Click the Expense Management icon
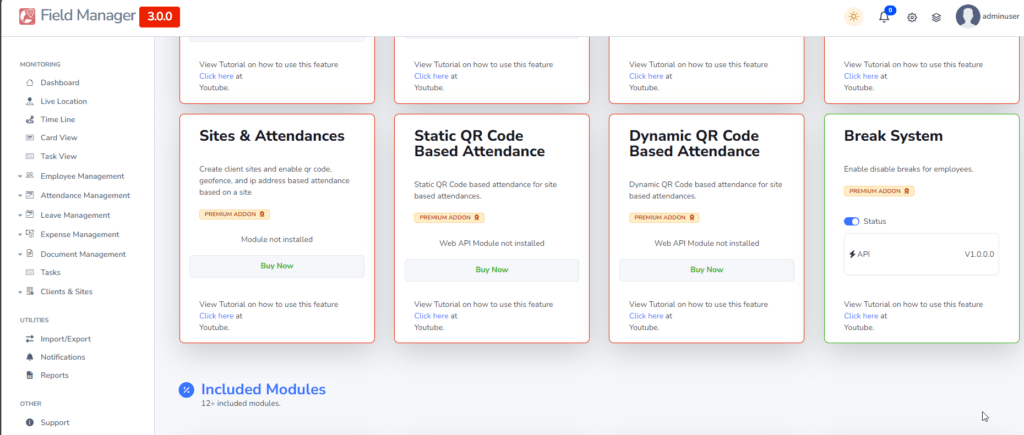The height and width of the screenshot is (435, 1024). (29, 234)
